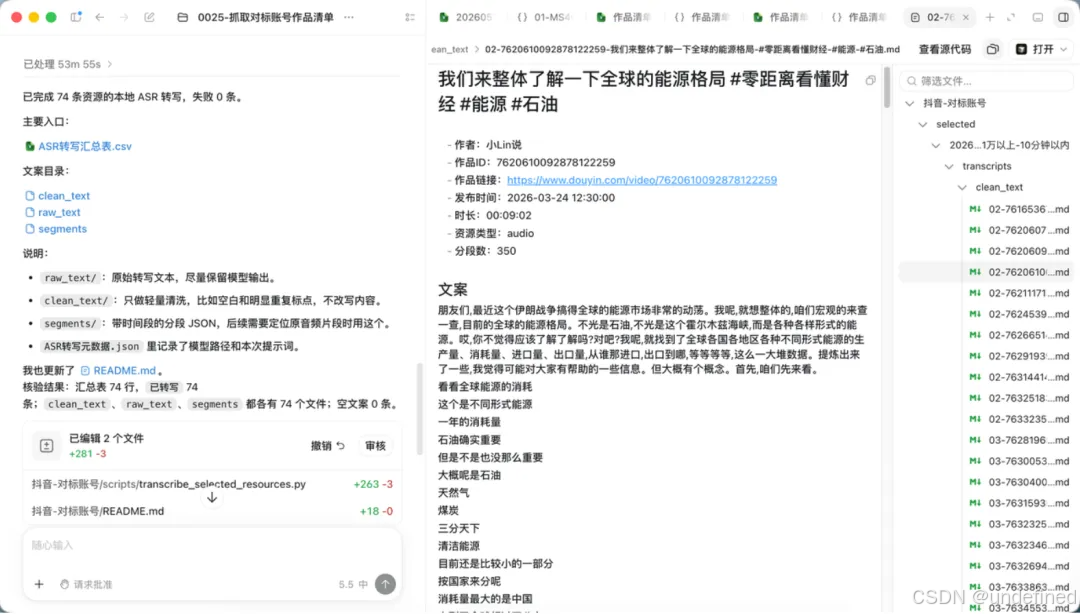Toggle 请求批准 approval mode
The image size is (1080, 614).
coord(86,584)
